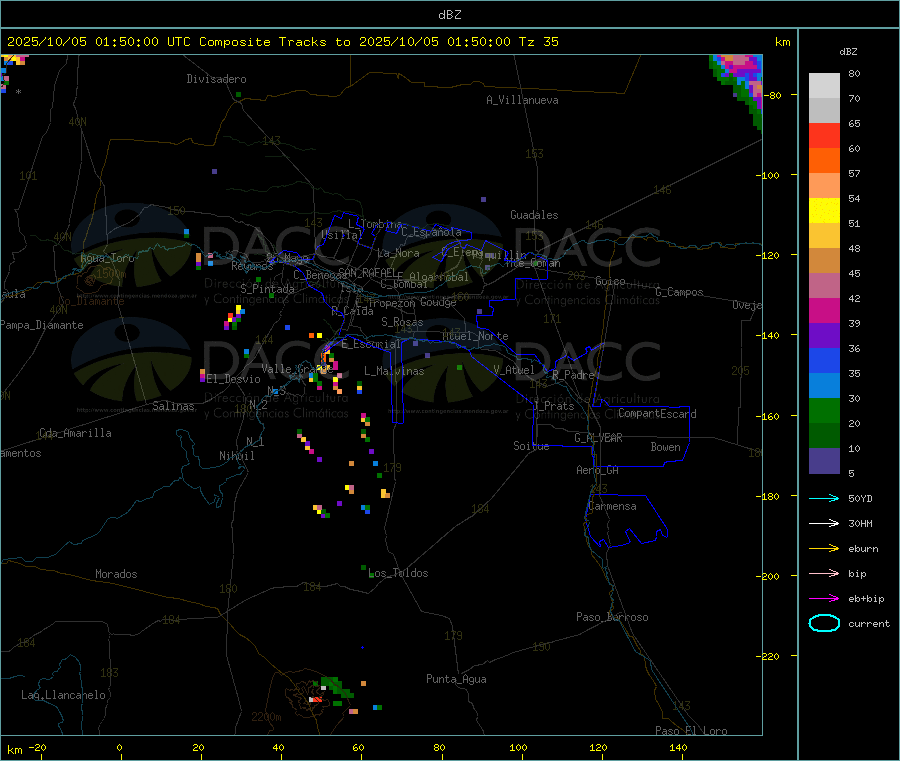Select the purple 39–36 dBZ swatch

click(x=824, y=336)
